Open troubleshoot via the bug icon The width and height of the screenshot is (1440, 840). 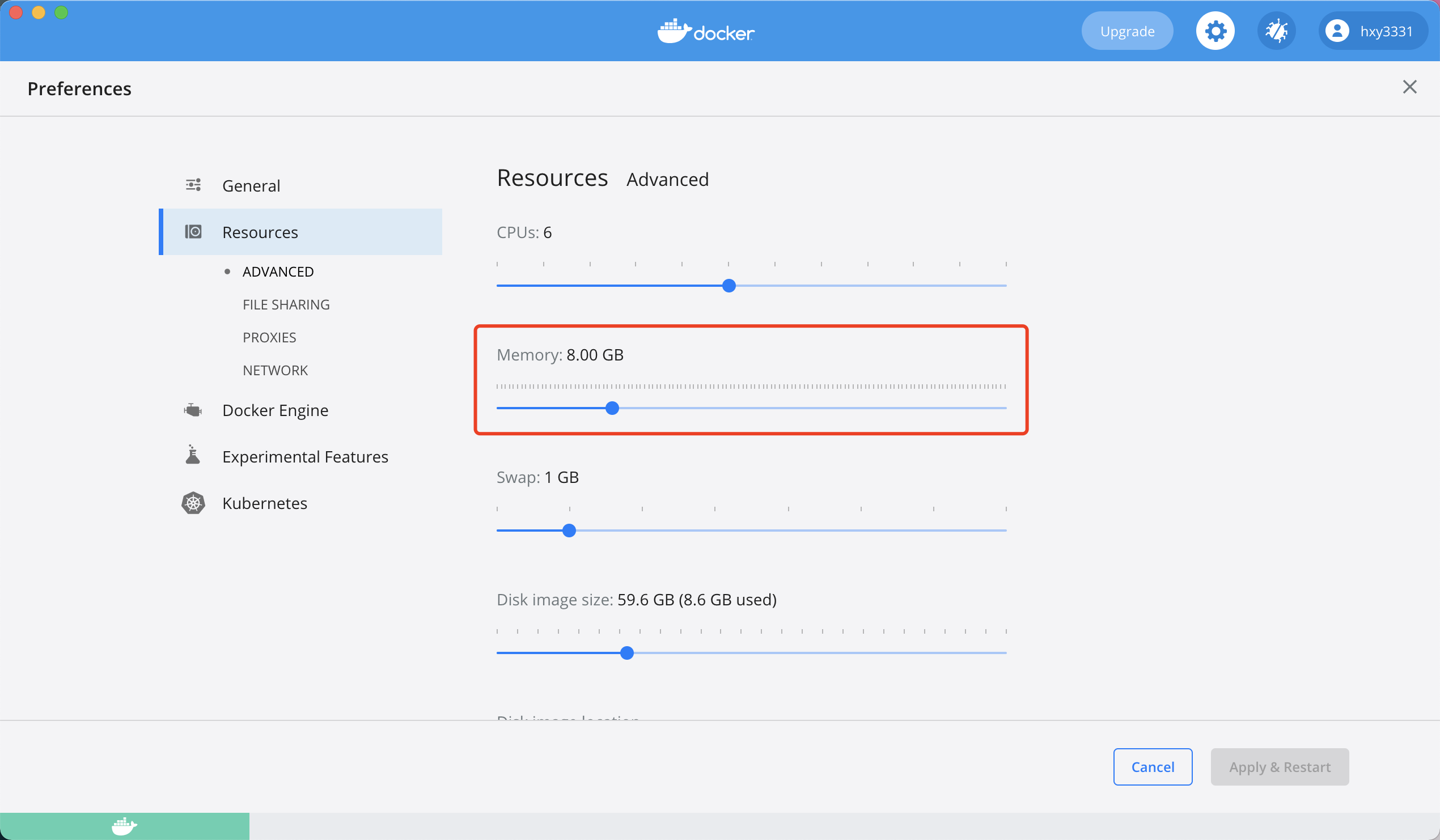click(x=1276, y=31)
